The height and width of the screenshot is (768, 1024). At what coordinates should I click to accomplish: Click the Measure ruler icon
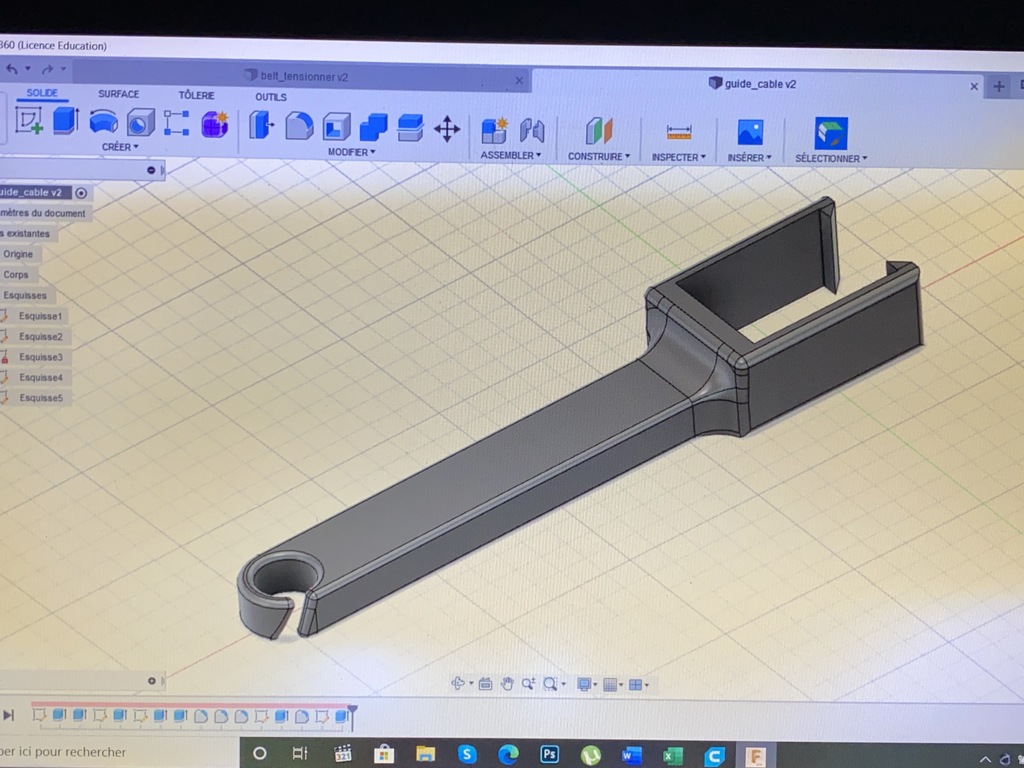(679, 132)
